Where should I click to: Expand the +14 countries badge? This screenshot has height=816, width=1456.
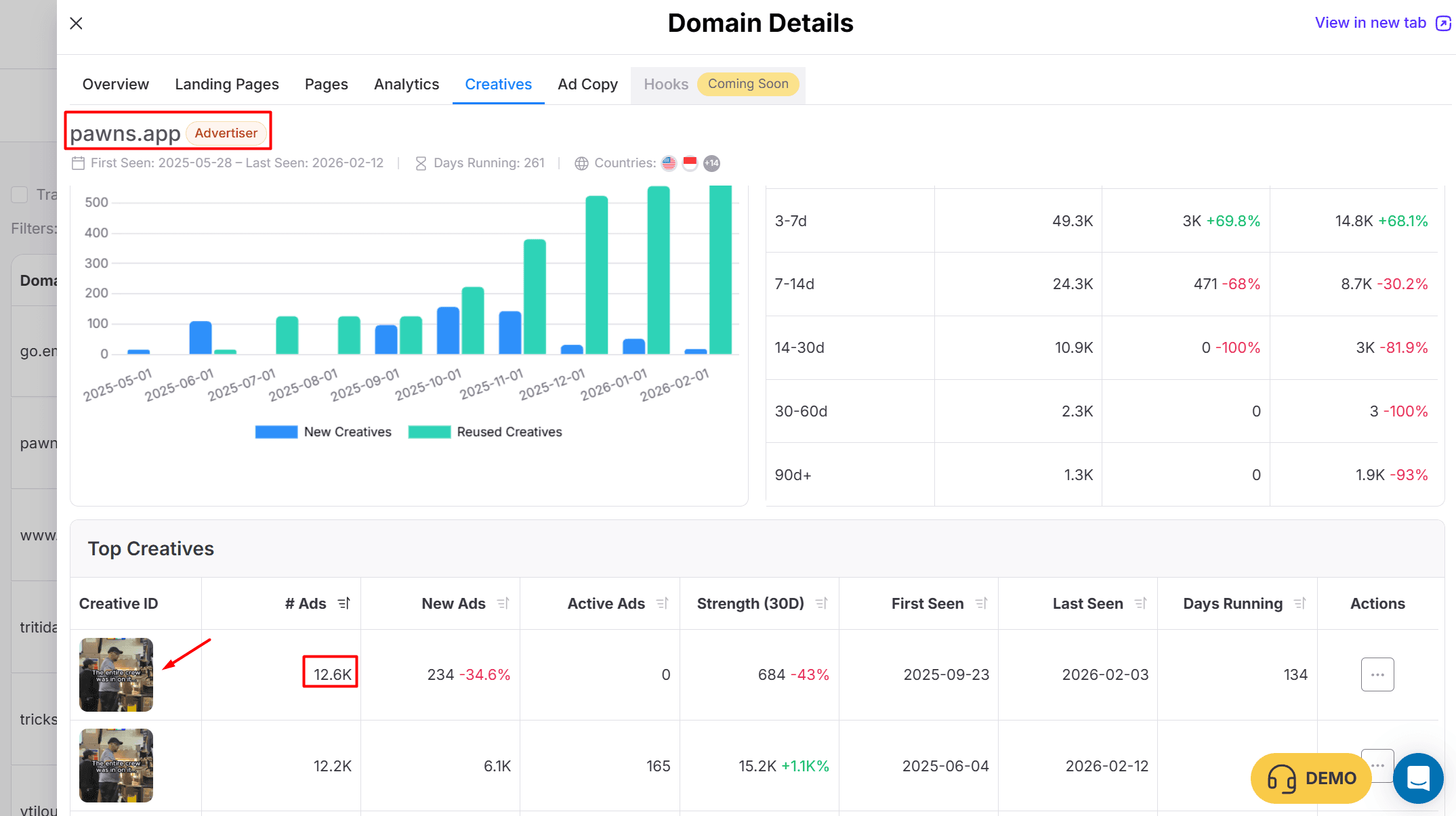711,163
